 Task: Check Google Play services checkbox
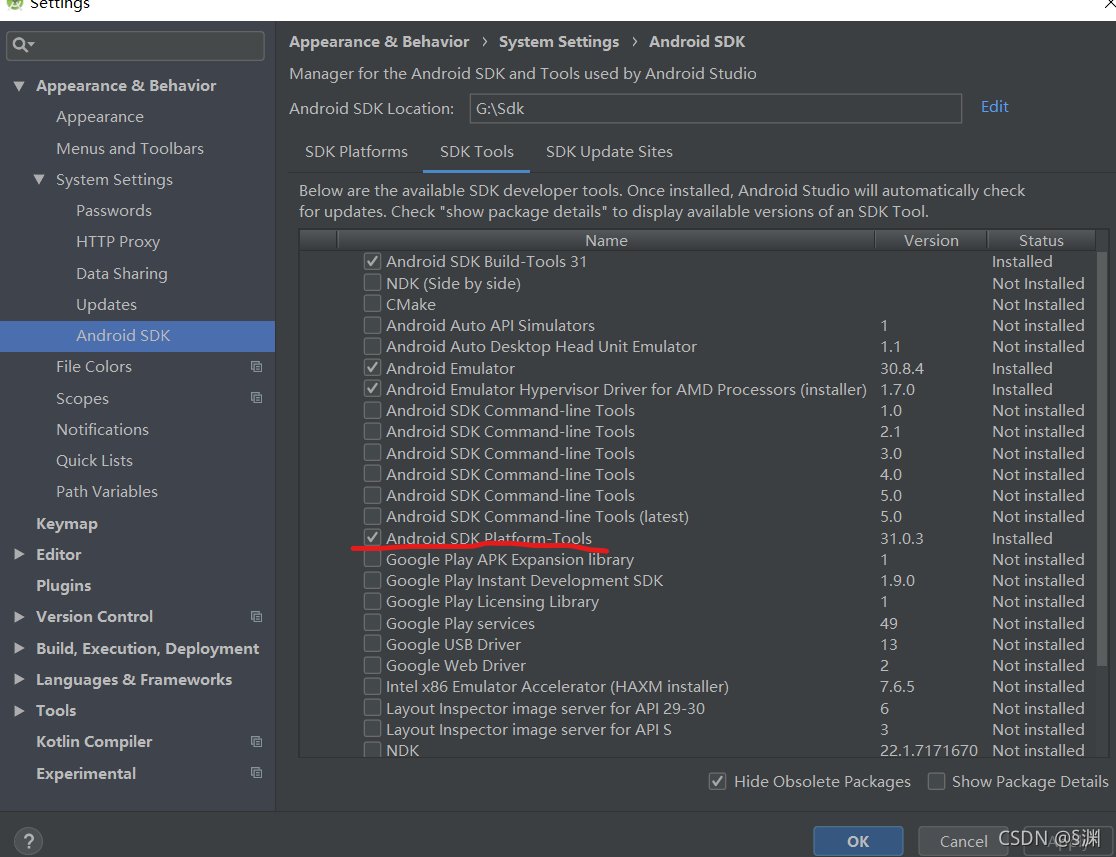point(372,623)
